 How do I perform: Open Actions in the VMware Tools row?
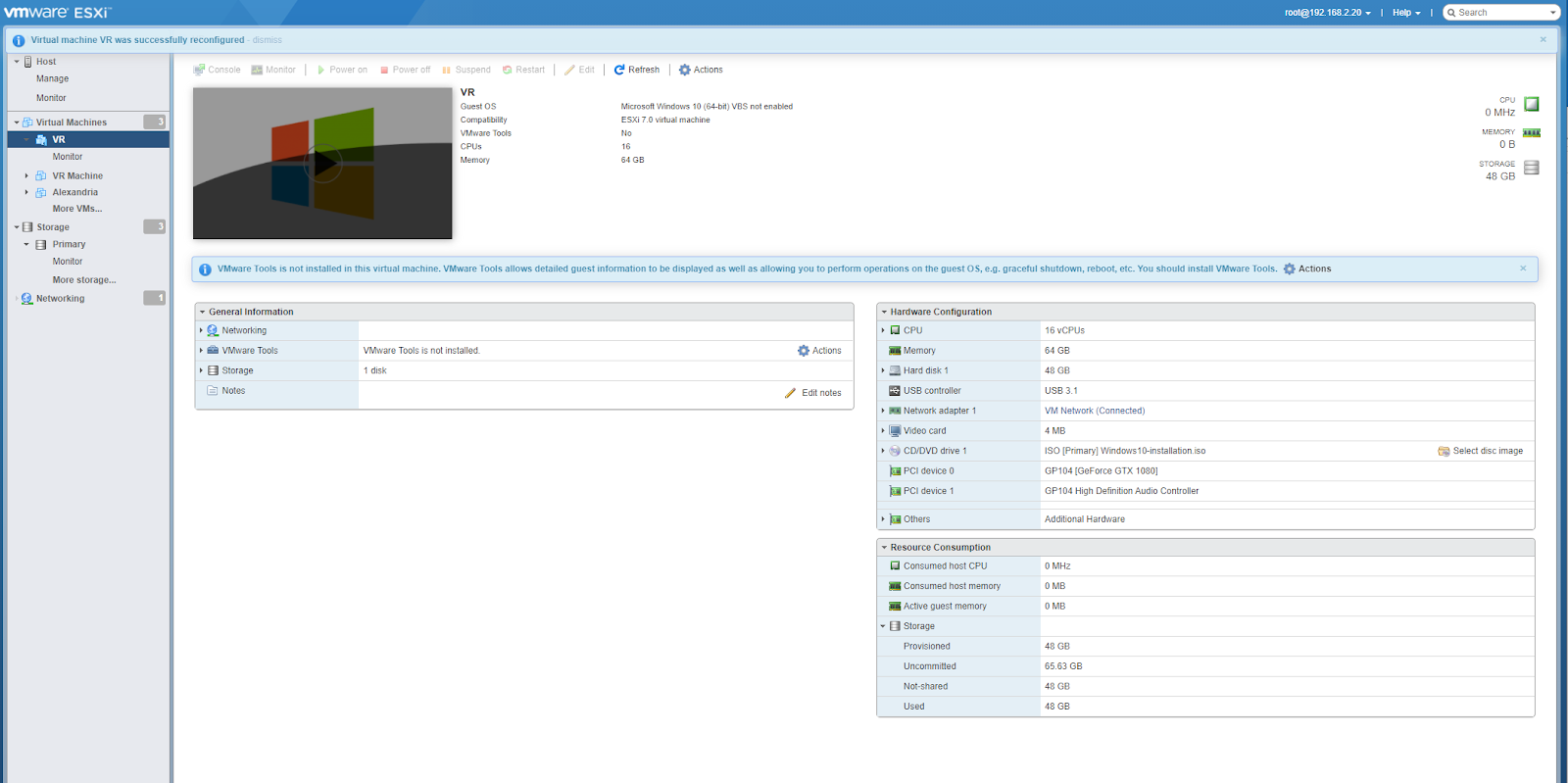tap(819, 351)
